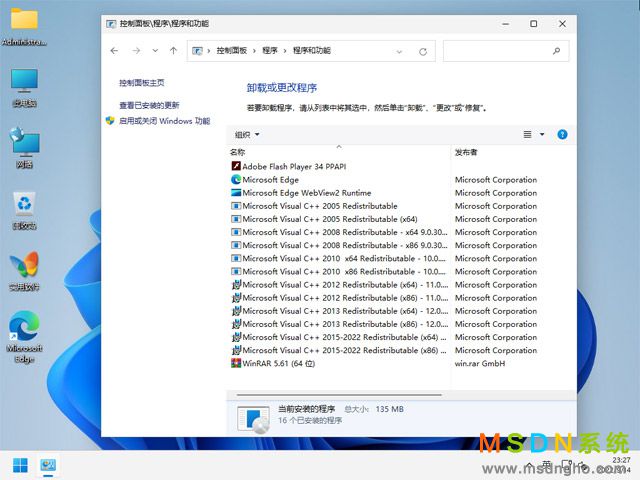Click the view options list icon
This screenshot has width=640, height=480.
527,134
